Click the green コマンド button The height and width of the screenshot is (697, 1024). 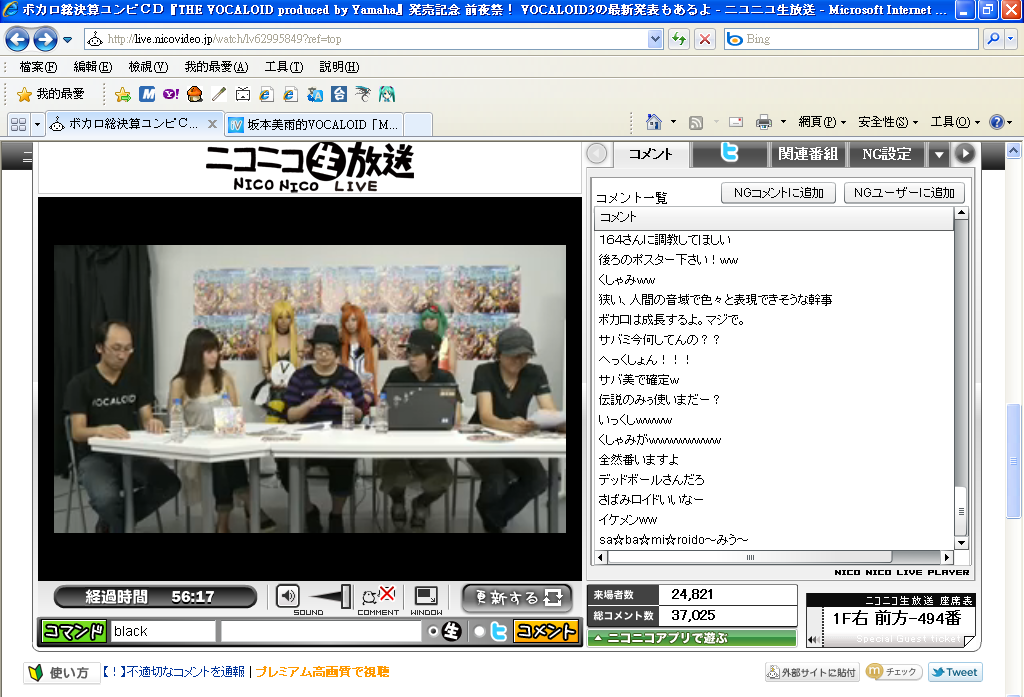(74, 631)
